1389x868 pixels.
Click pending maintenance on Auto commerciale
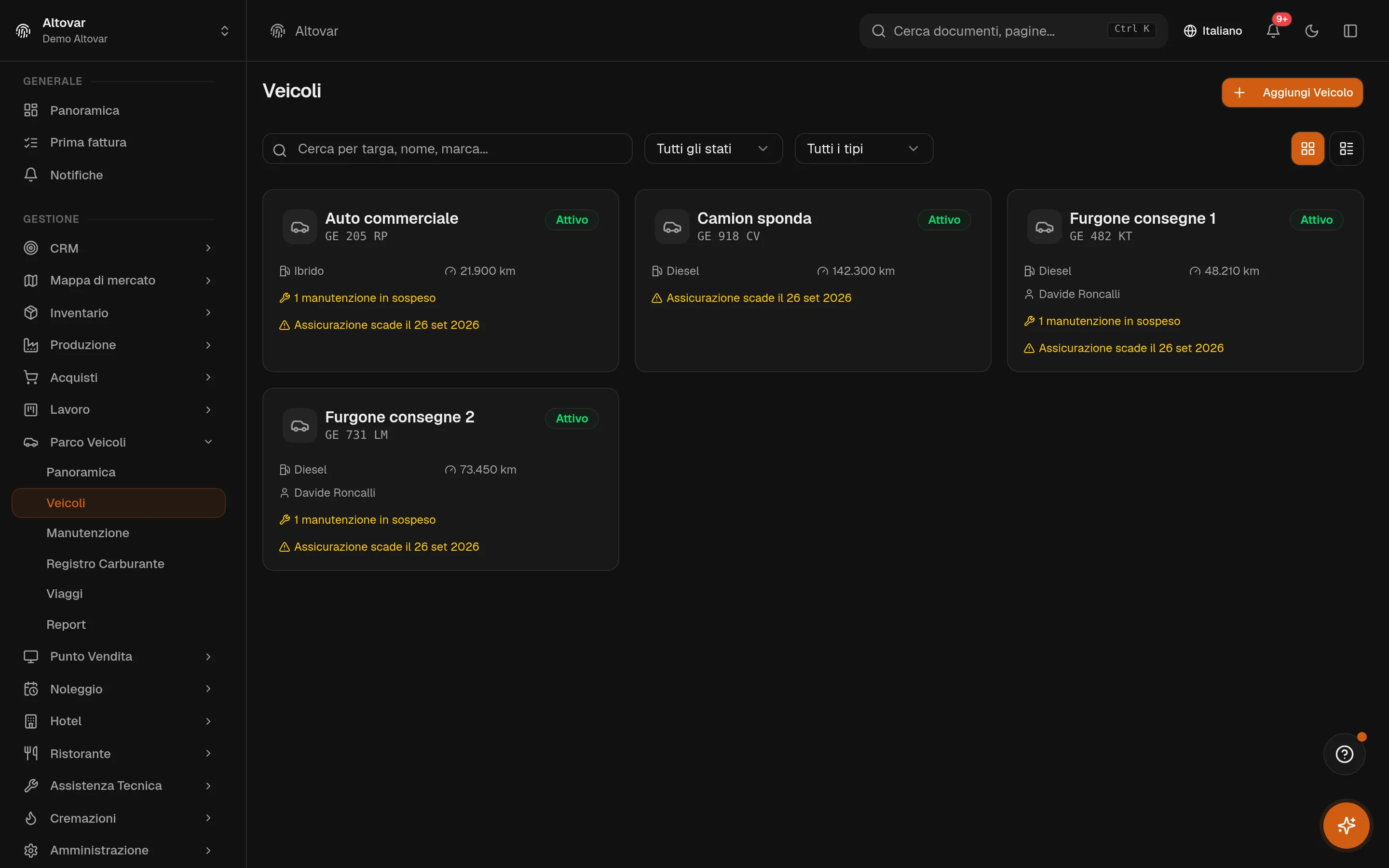357,298
